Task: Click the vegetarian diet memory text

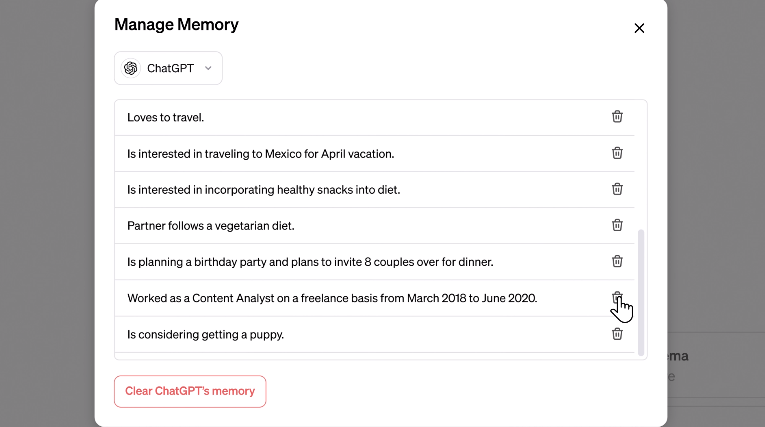Action: pos(211,226)
